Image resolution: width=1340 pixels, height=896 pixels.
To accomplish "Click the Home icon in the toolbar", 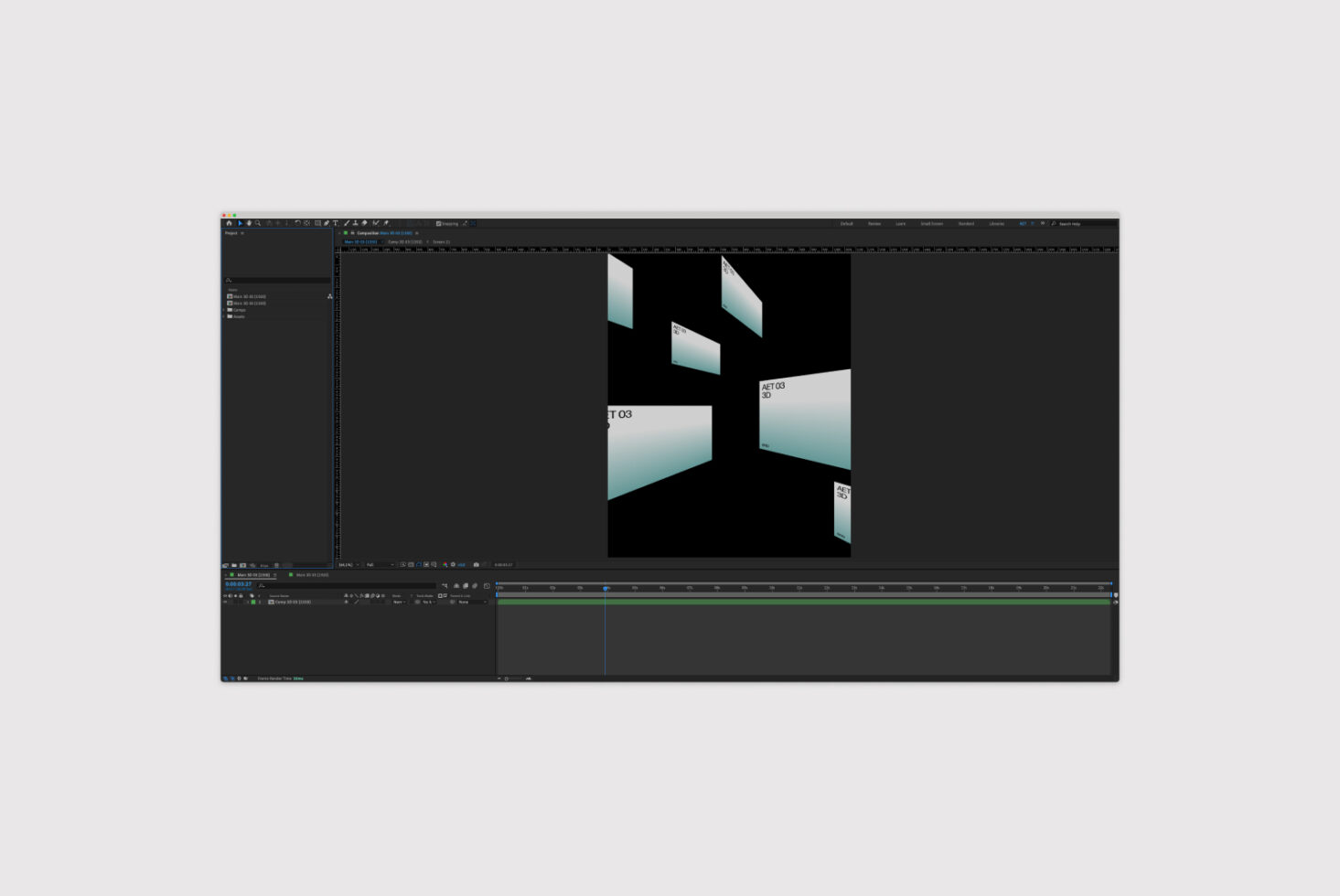I will point(229,223).
